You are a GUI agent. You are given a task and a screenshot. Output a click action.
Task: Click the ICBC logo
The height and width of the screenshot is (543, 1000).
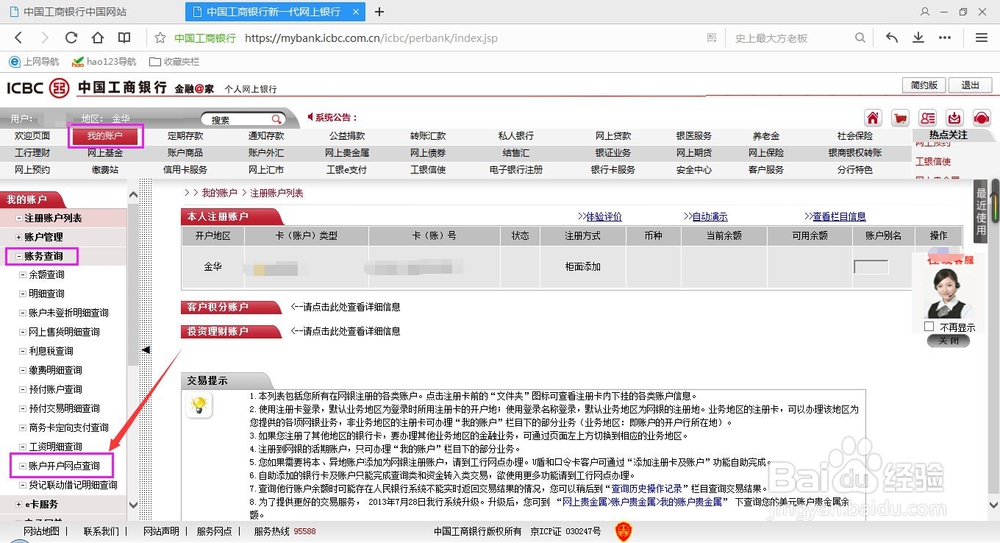pyautogui.click(x=38, y=87)
